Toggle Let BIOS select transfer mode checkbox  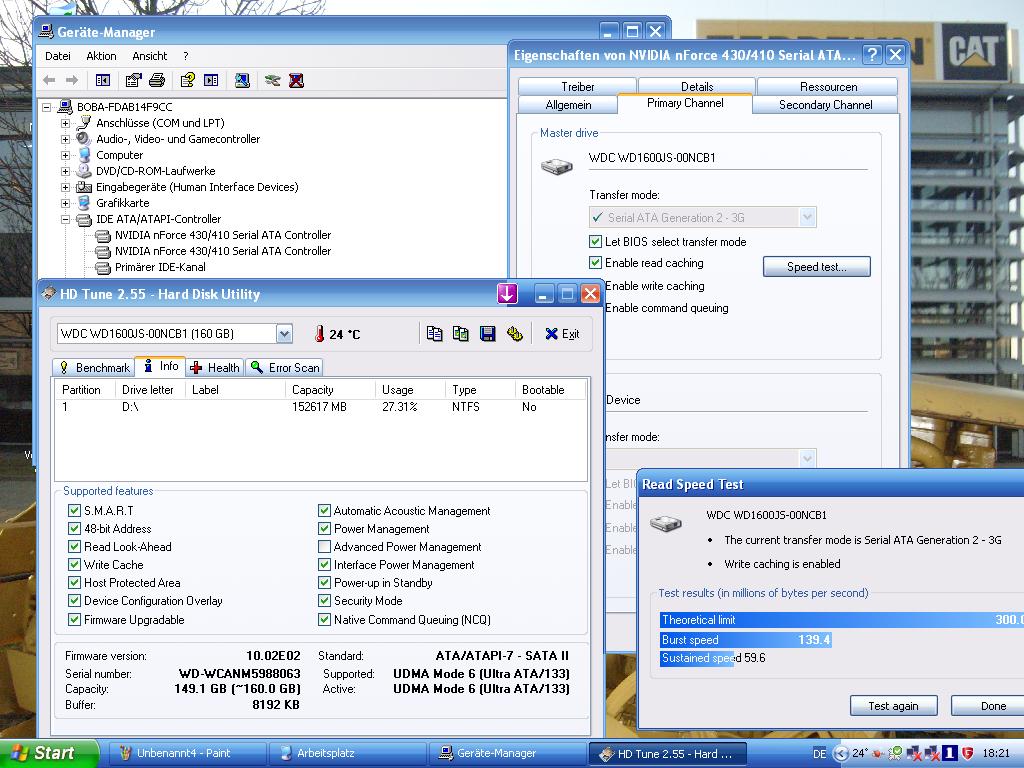coord(595,242)
